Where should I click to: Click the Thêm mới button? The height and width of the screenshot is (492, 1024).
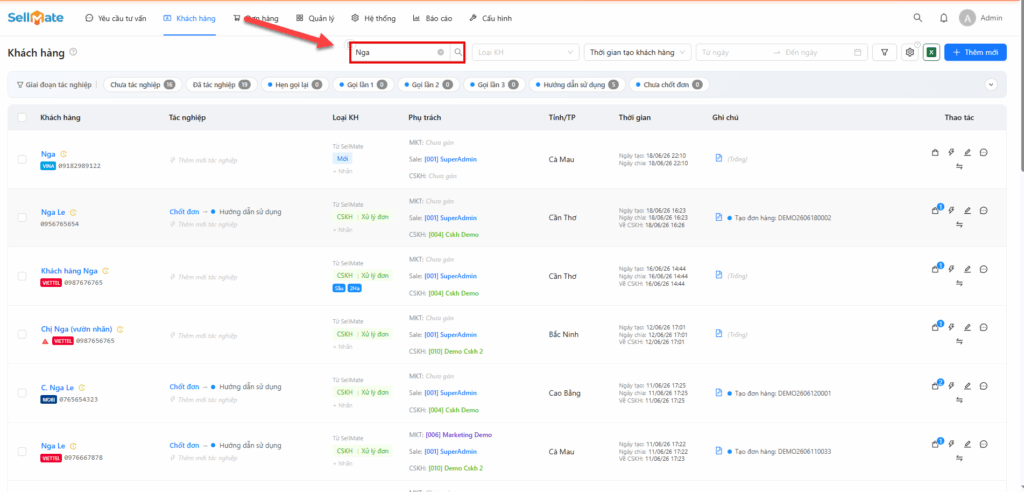click(x=975, y=52)
